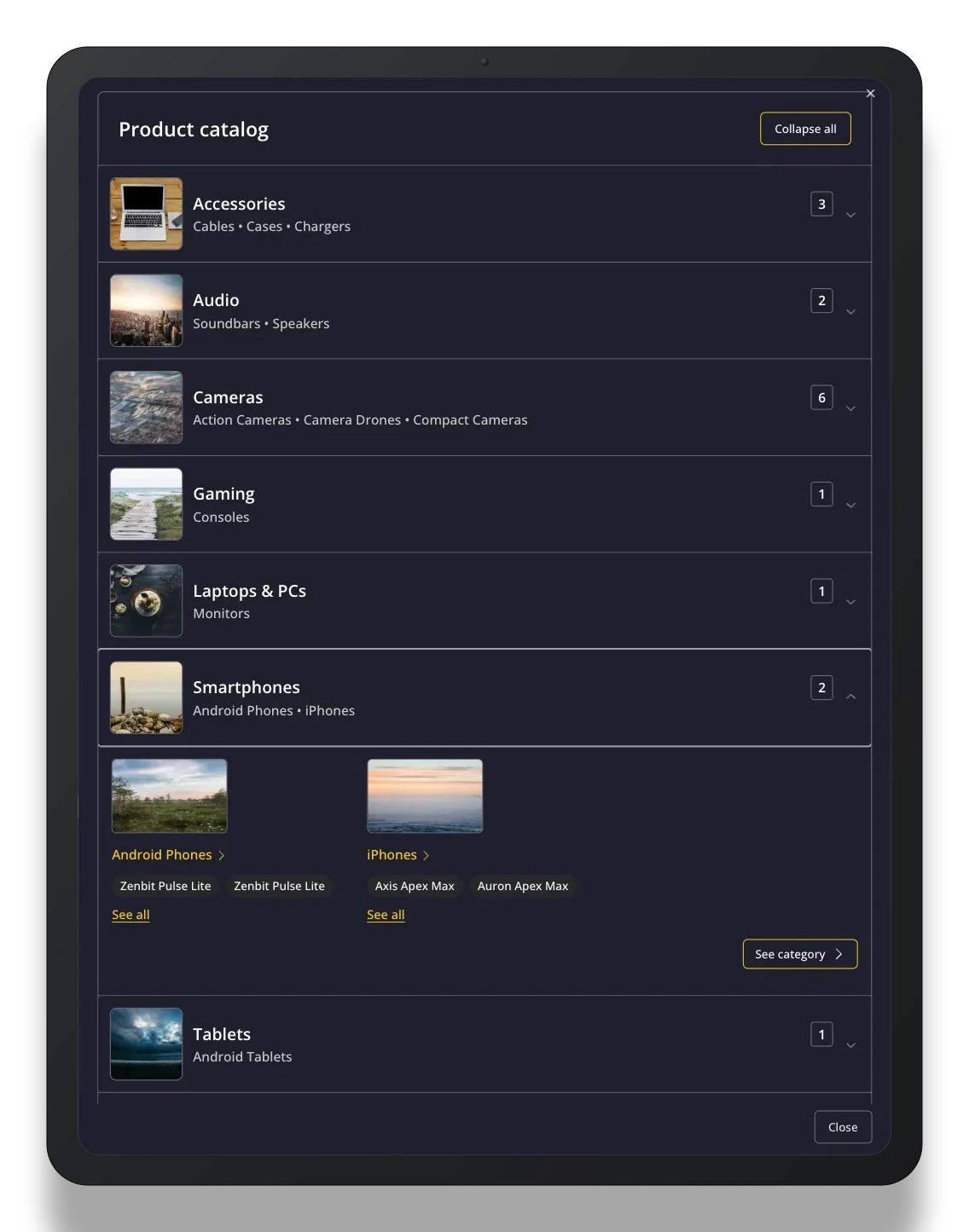
Task: Click the Tablets category title
Action: click(x=222, y=1034)
